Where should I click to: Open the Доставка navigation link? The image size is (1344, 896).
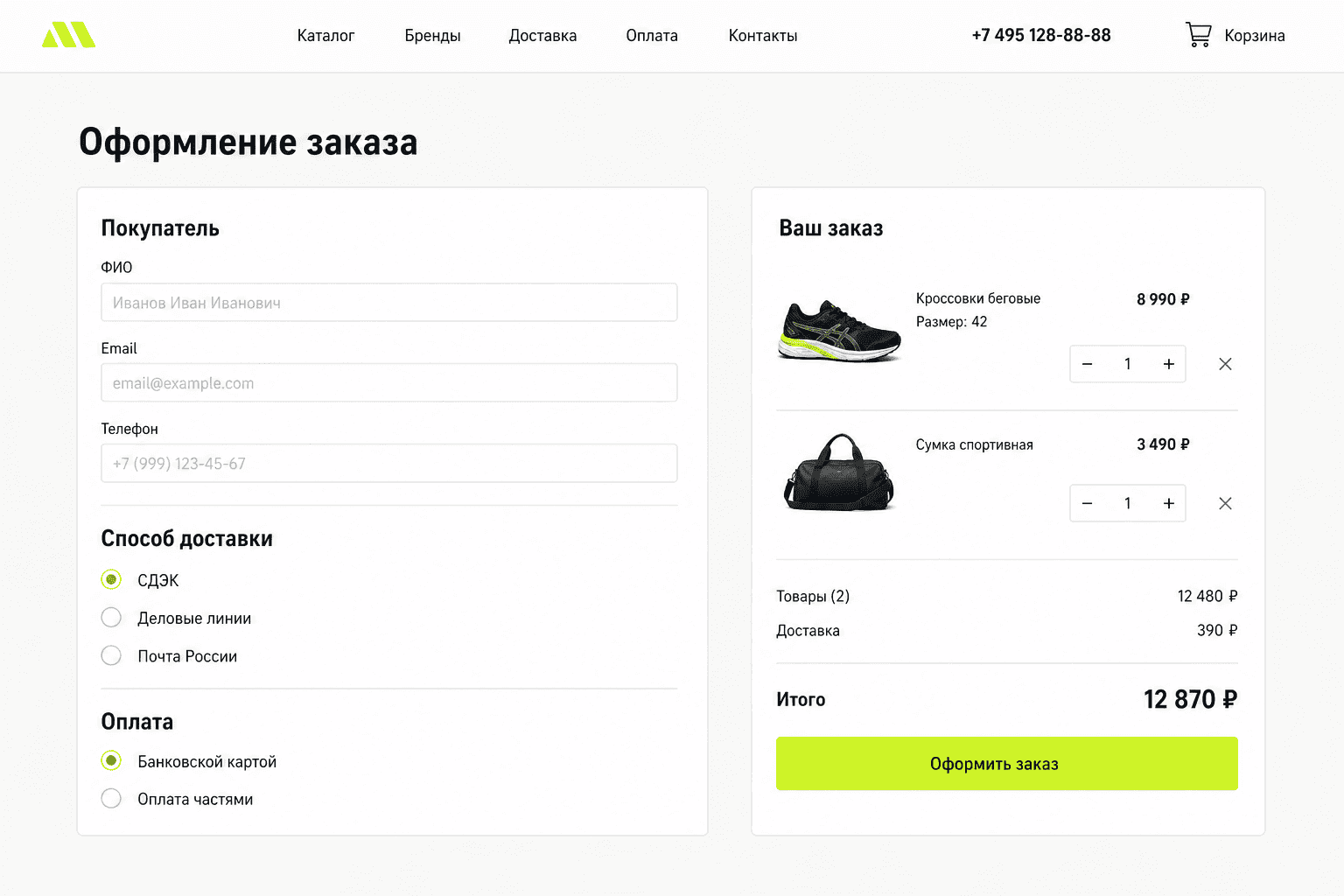coord(542,36)
